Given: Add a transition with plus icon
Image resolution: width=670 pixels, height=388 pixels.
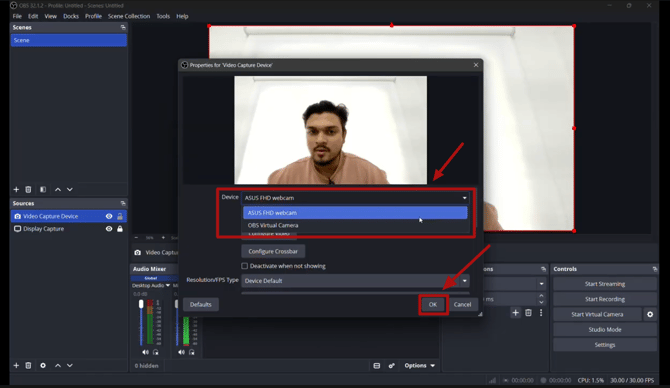Looking at the screenshot, I should (x=515, y=313).
